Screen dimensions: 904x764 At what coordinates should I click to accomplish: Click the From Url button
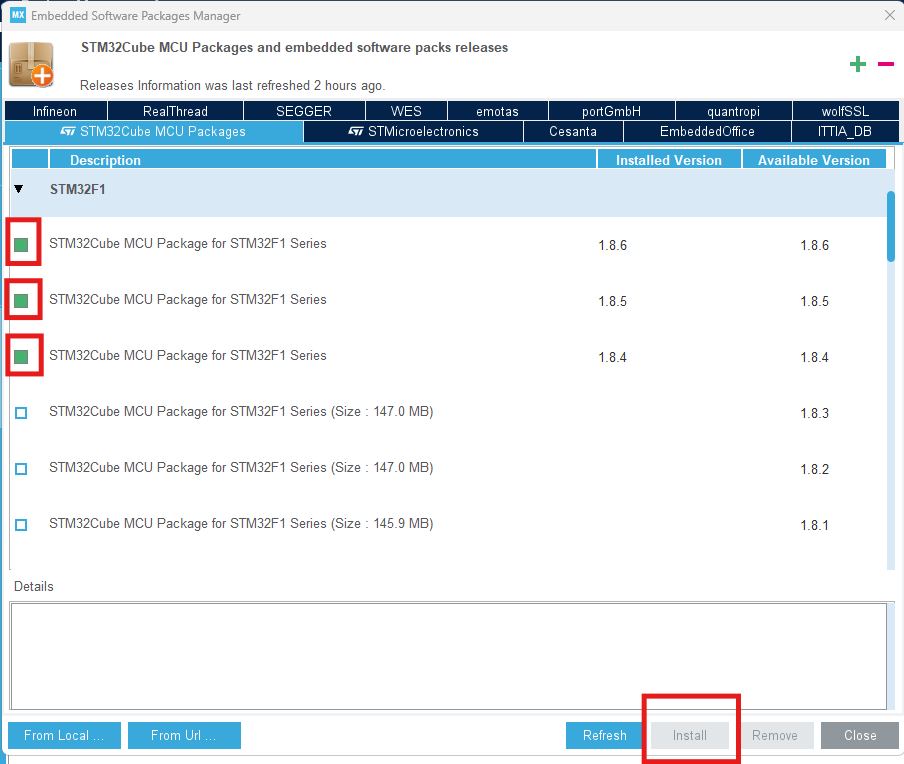pyautogui.click(x=184, y=735)
